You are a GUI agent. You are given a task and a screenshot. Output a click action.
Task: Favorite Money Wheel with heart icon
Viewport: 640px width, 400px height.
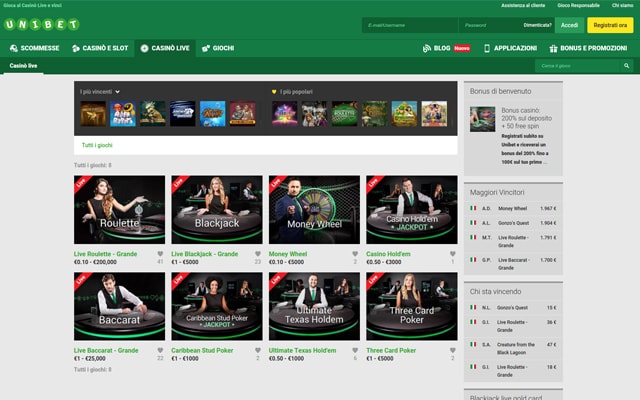(x=355, y=254)
